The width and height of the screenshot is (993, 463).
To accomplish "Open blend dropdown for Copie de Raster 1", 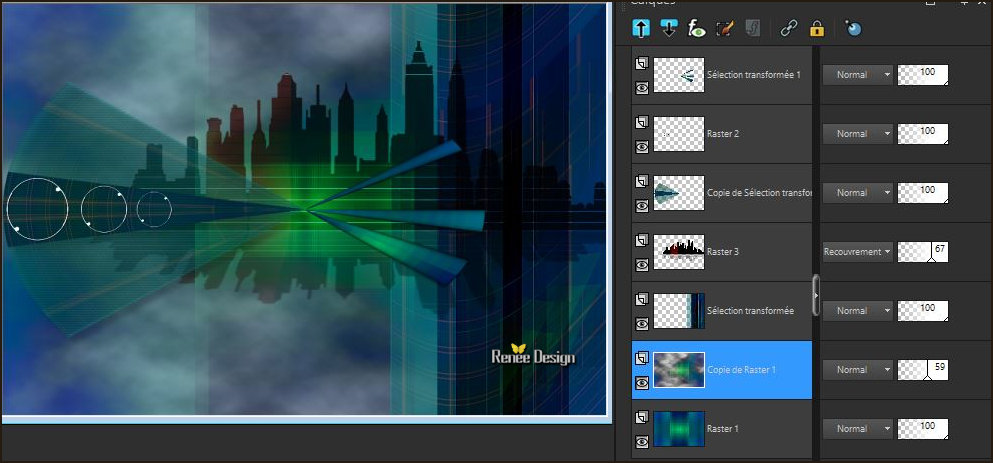I will tap(857, 369).
